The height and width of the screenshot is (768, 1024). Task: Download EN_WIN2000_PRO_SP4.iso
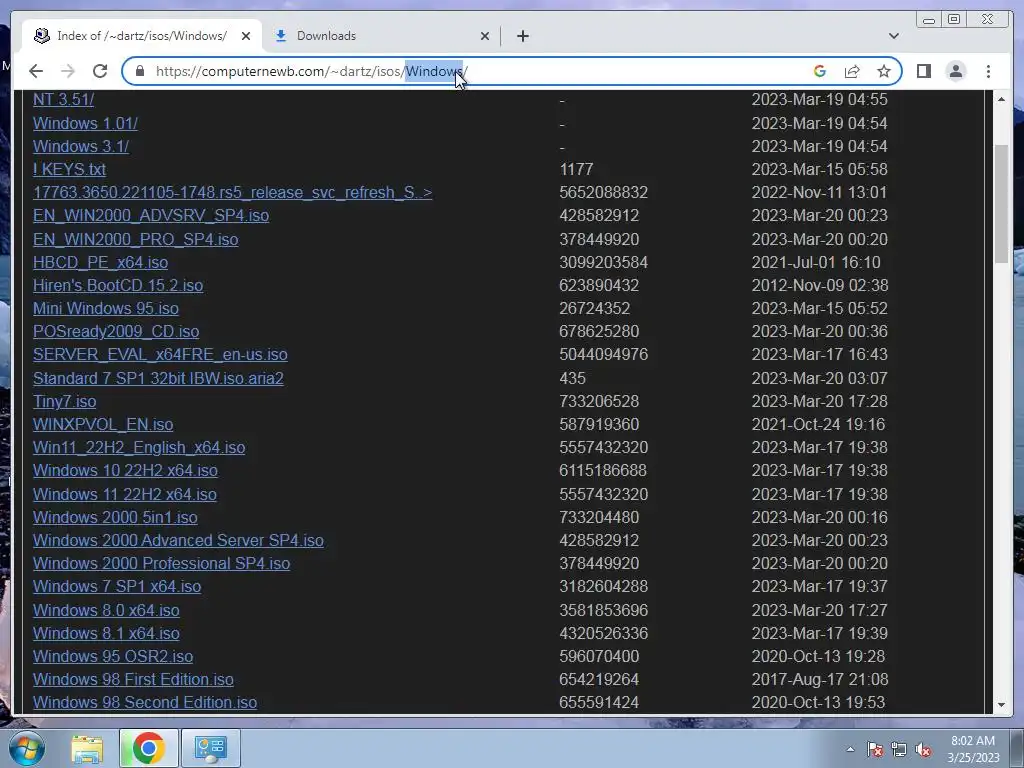[135, 239]
